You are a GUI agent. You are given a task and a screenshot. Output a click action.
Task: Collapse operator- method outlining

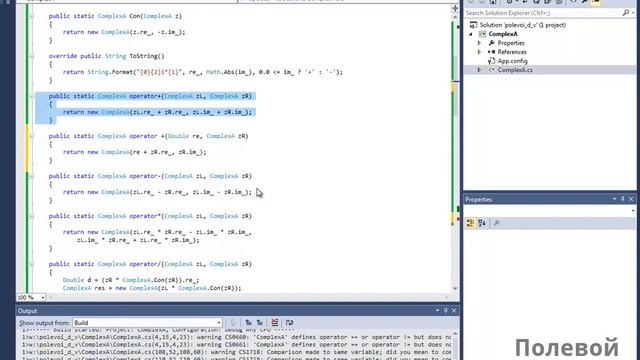pos(31,176)
